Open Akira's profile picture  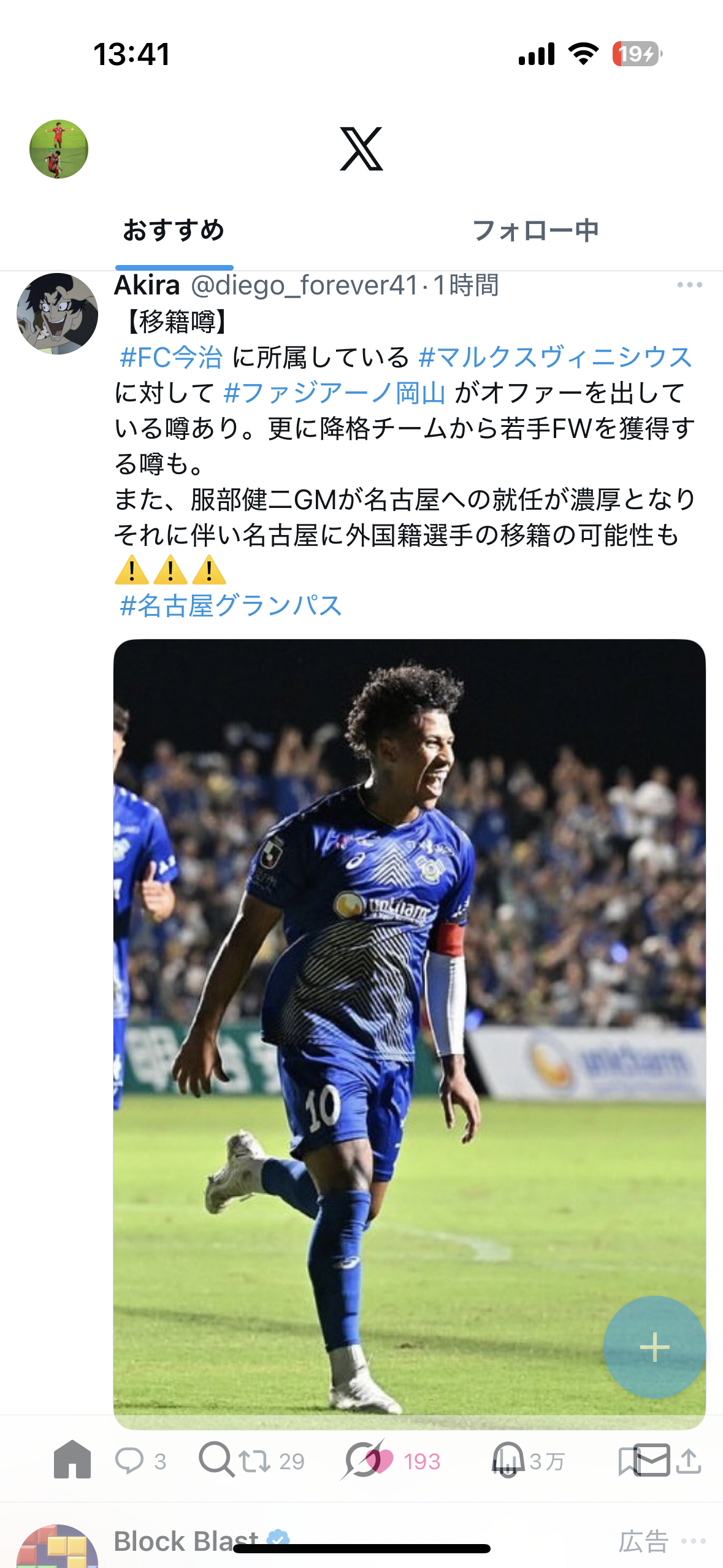57,313
